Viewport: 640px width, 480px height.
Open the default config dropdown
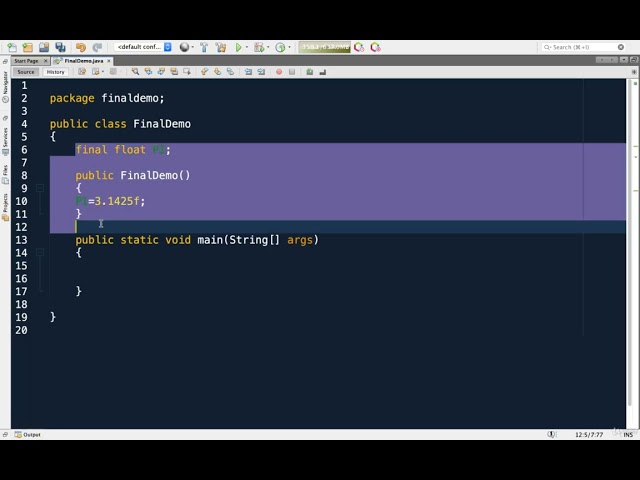[143, 47]
